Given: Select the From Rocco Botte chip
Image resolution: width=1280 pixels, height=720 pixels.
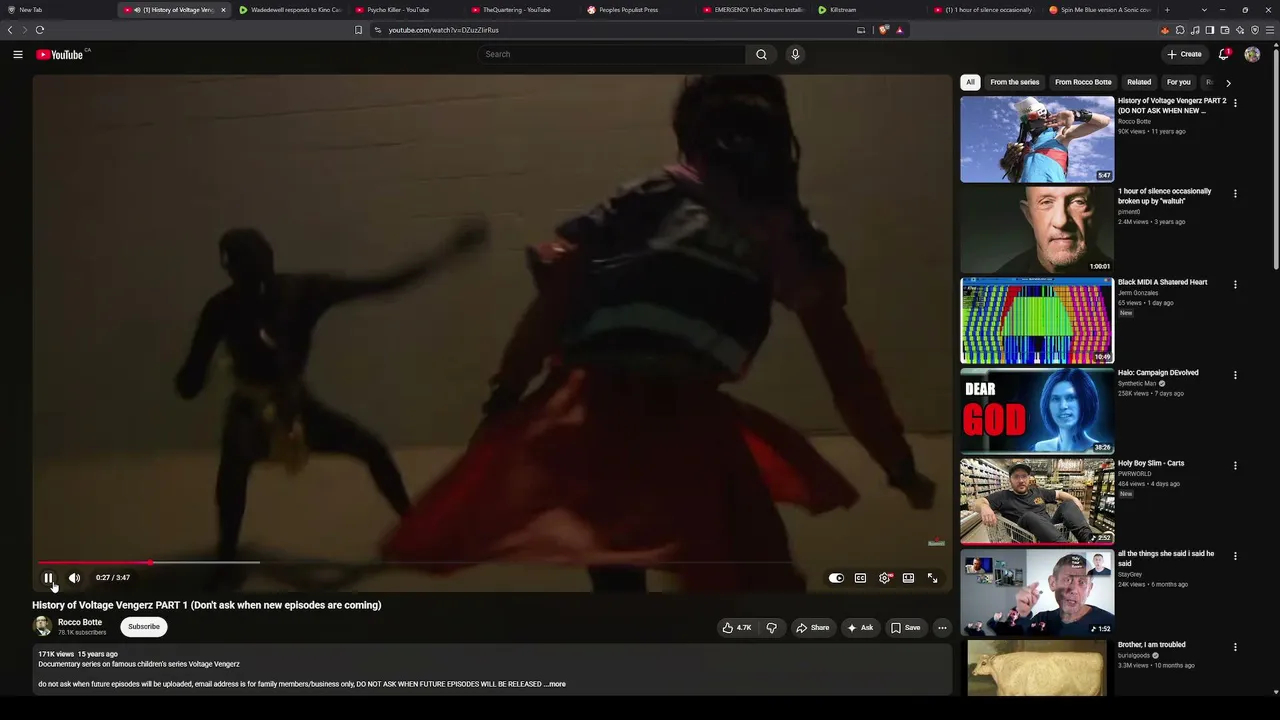Looking at the screenshot, I should 1083,82.
